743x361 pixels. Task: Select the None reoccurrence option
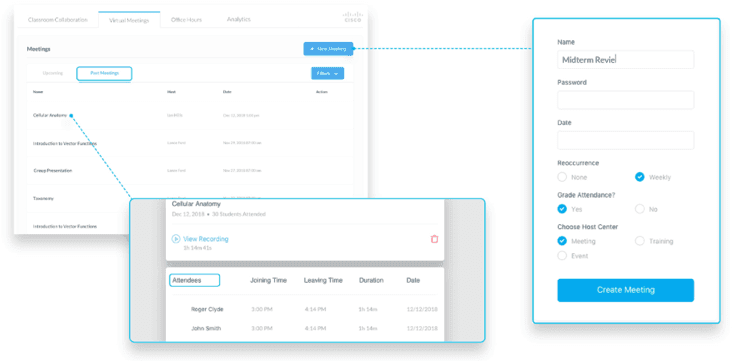click(x=562, y=177)
